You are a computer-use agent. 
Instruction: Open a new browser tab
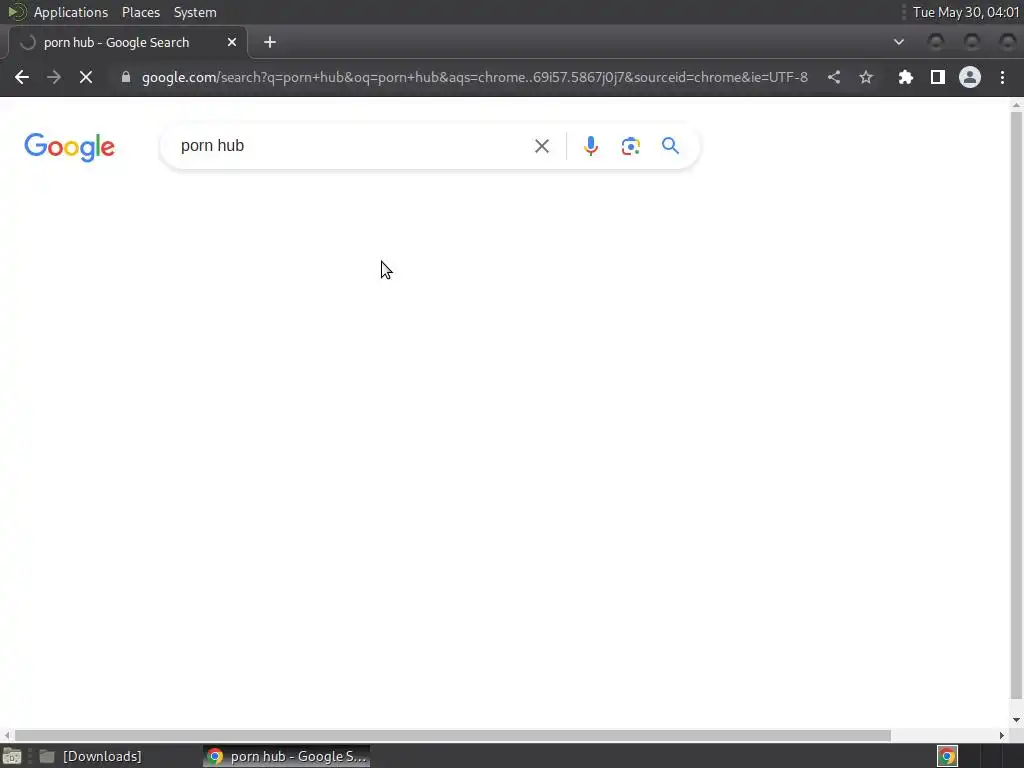pyautogui.click(x=270, y=42)
